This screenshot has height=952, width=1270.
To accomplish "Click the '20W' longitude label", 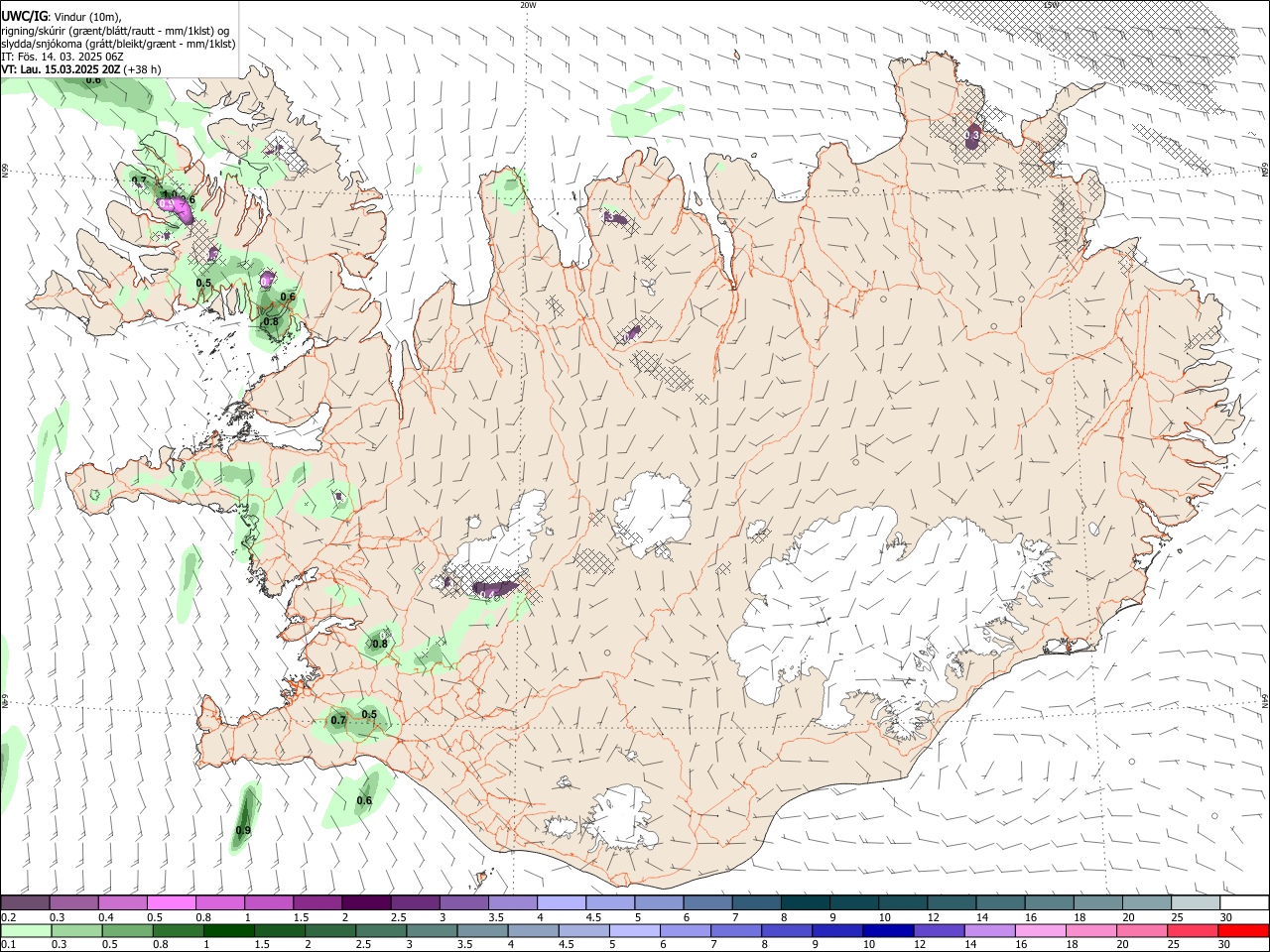I will (x=528, y=5).
